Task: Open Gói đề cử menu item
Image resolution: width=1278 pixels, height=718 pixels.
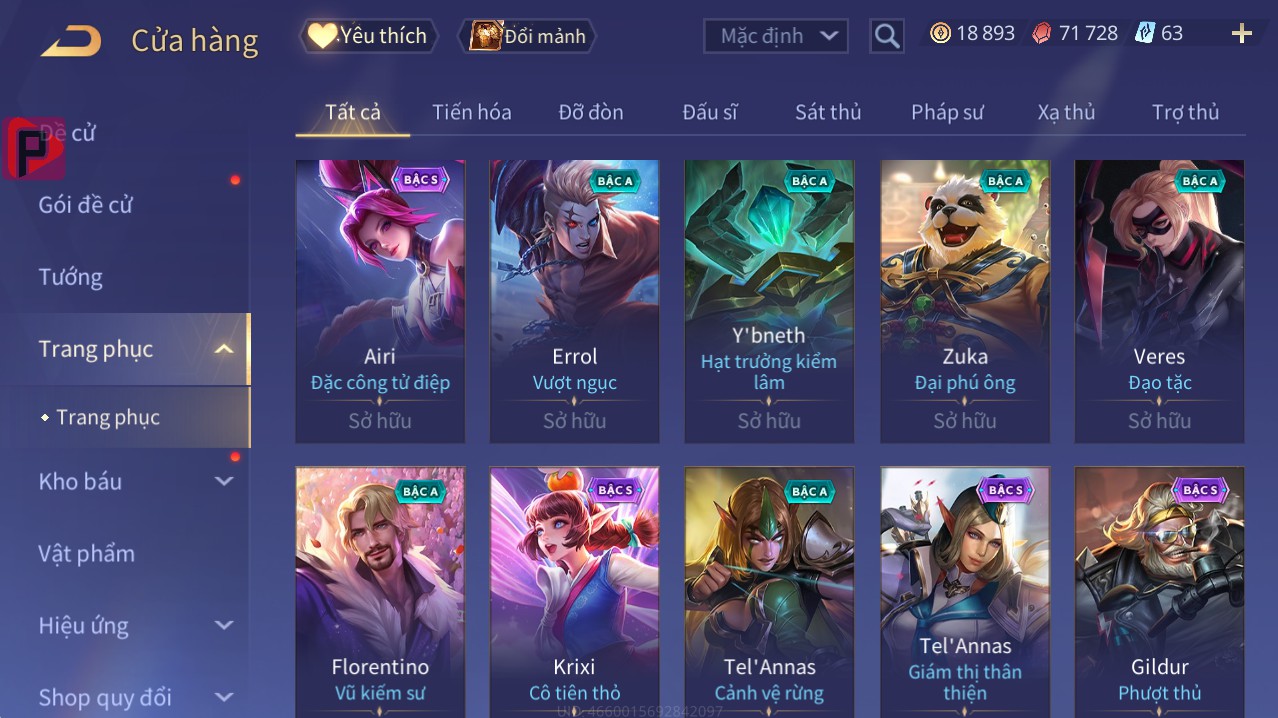Action: click(x=86, y=205)
